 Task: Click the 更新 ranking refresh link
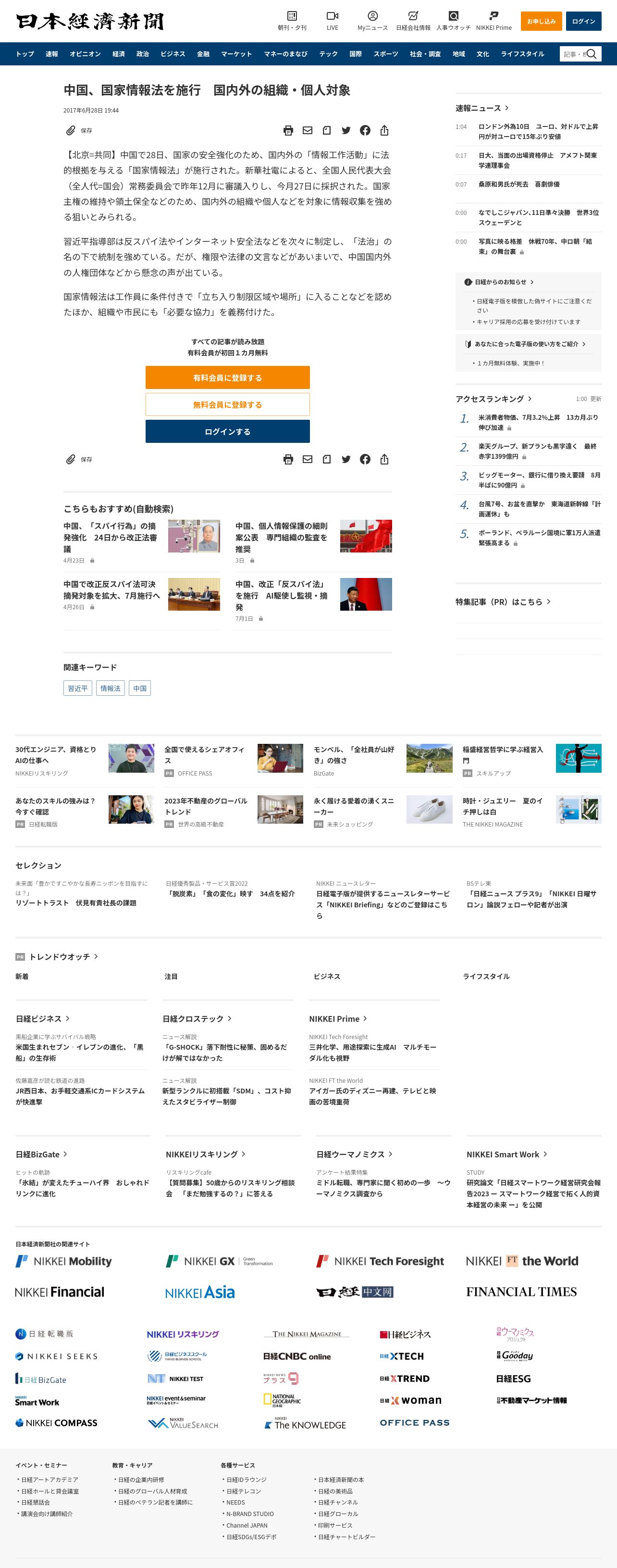(596, 399)
